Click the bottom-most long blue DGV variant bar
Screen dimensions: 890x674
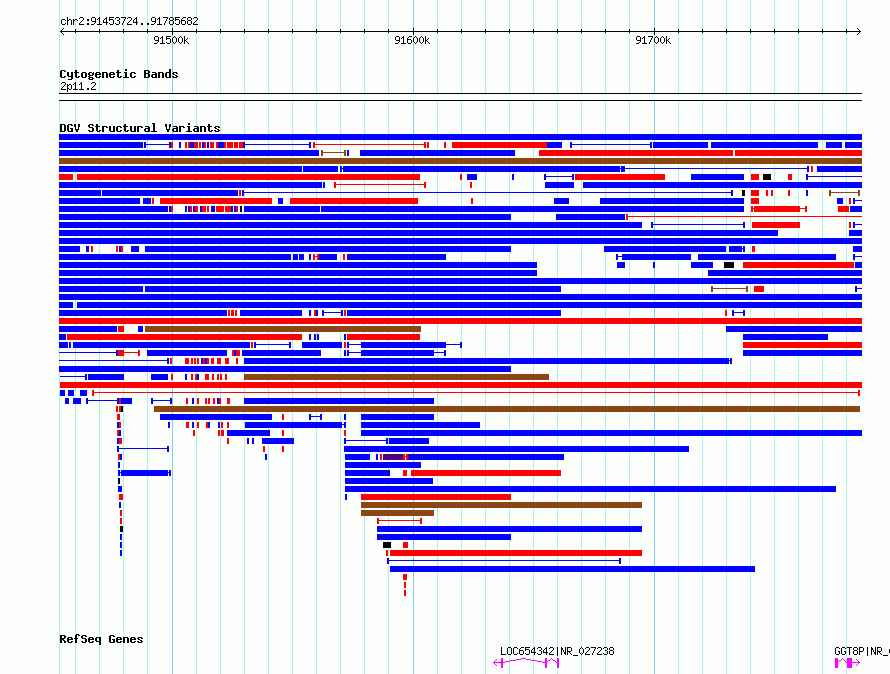point(572,569)
